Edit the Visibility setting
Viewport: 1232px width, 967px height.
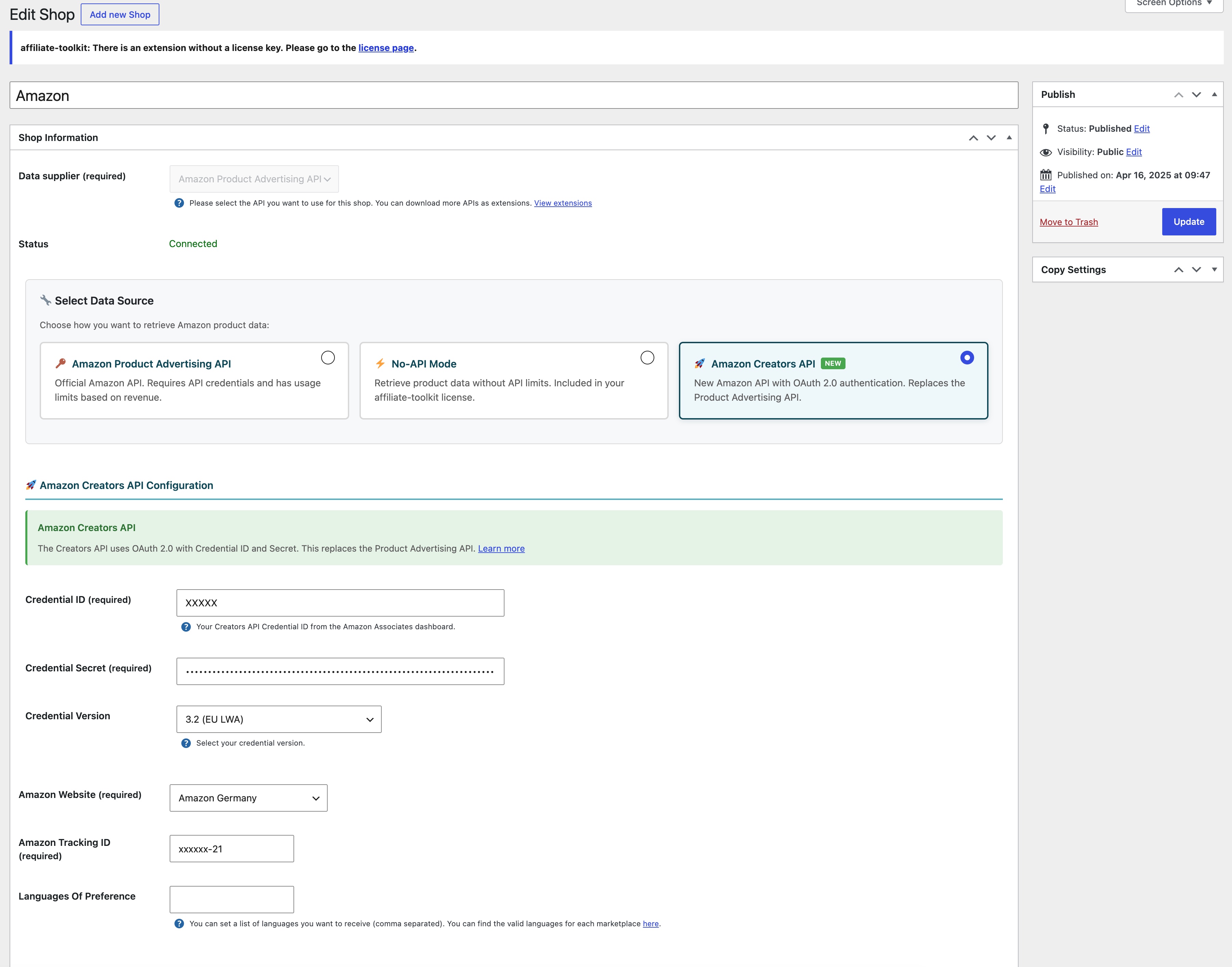[x=1133, y=152]
